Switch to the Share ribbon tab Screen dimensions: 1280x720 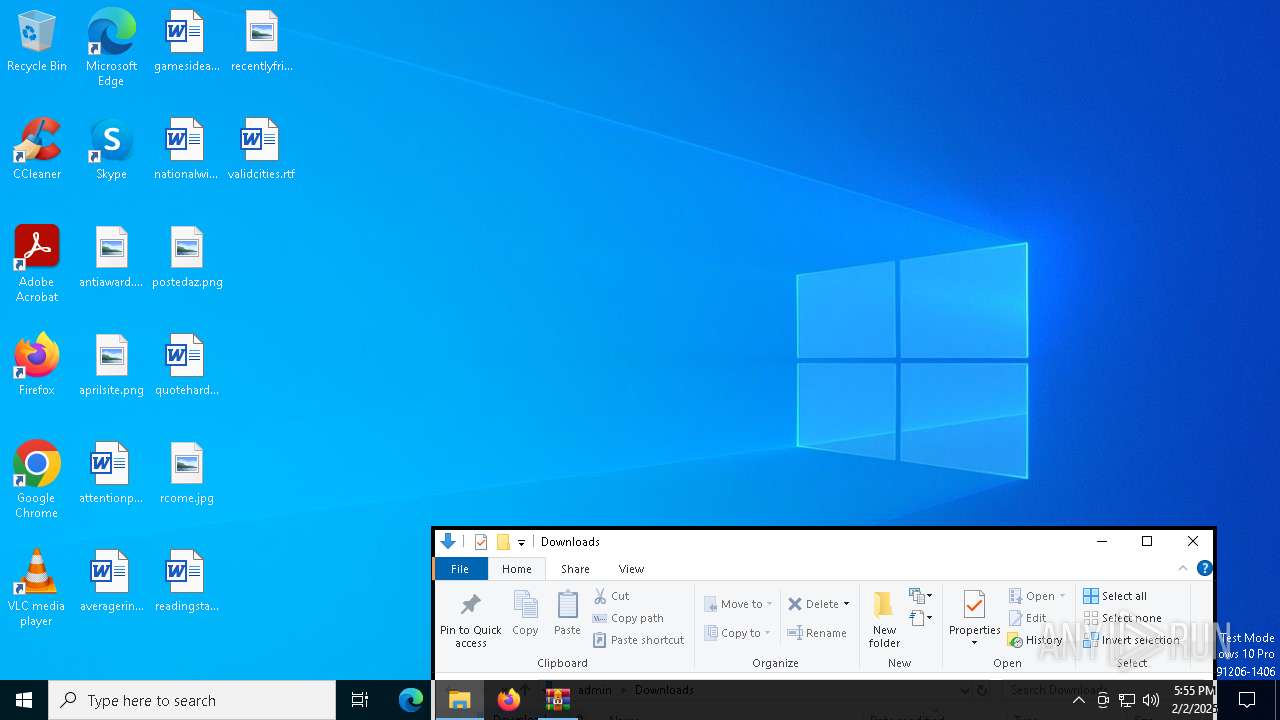point(575,569)
